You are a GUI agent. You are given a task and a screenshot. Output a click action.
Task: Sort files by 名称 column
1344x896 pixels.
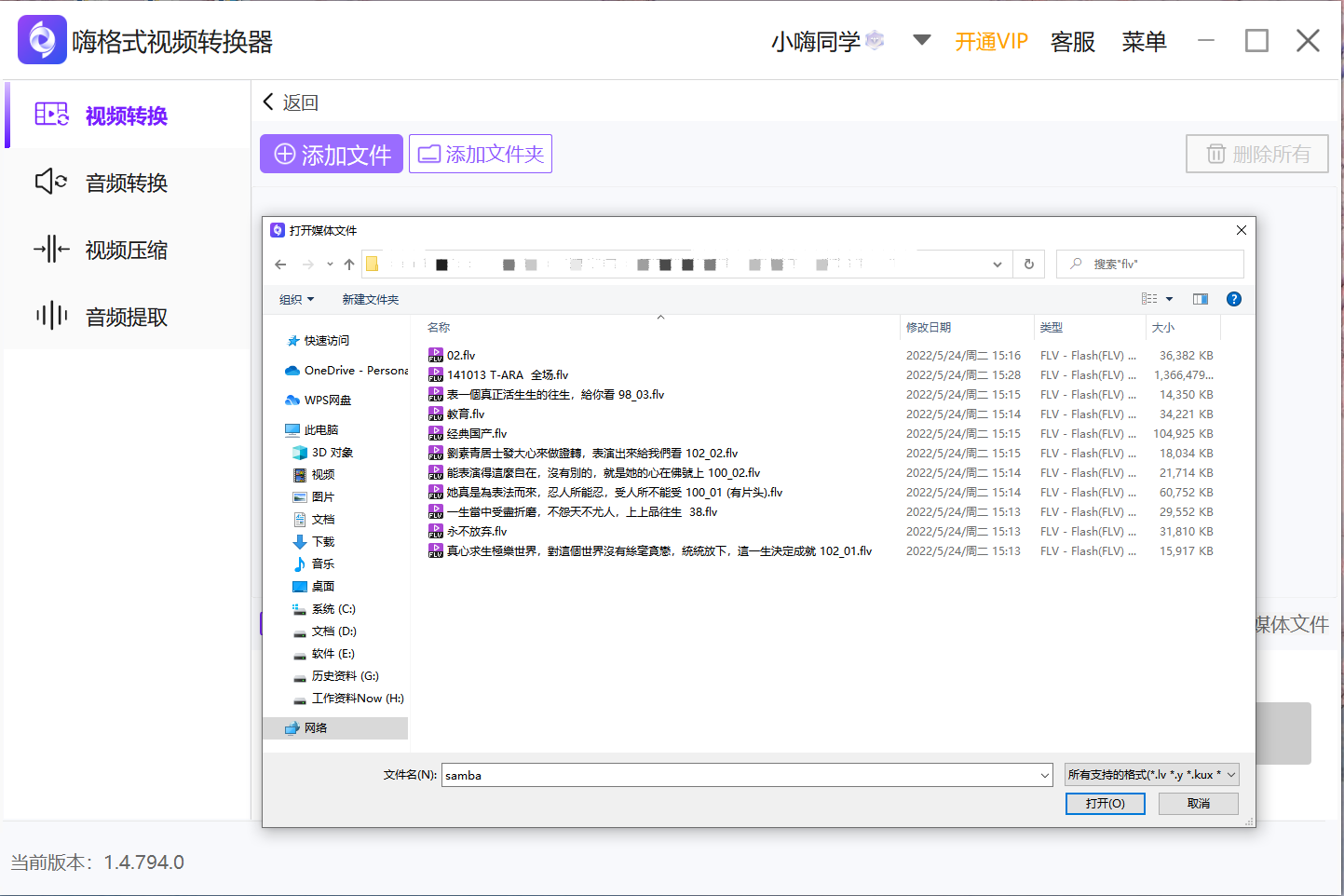point(439,328)
